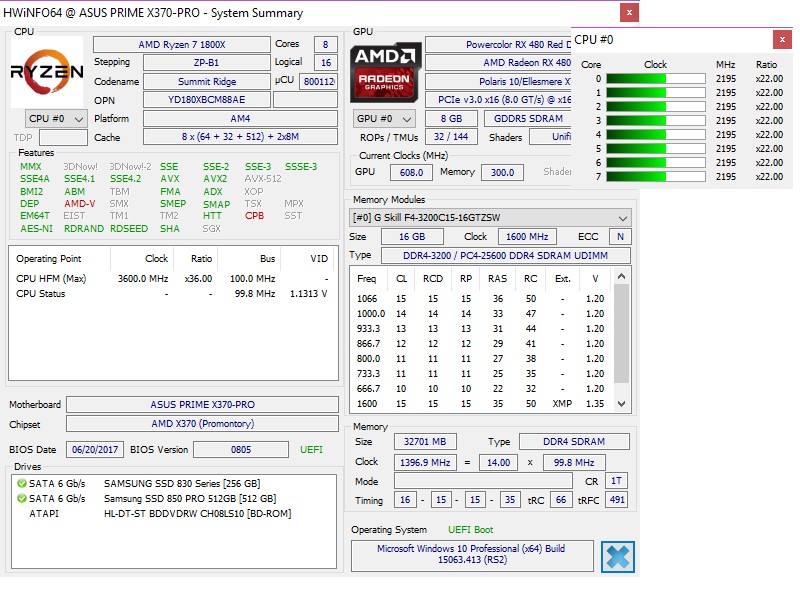The width and height of the screenshot is (800, 600).
Task: Click the Windows 10 Professional OS field
Action: pyautogui.click(x=472, y=555)
